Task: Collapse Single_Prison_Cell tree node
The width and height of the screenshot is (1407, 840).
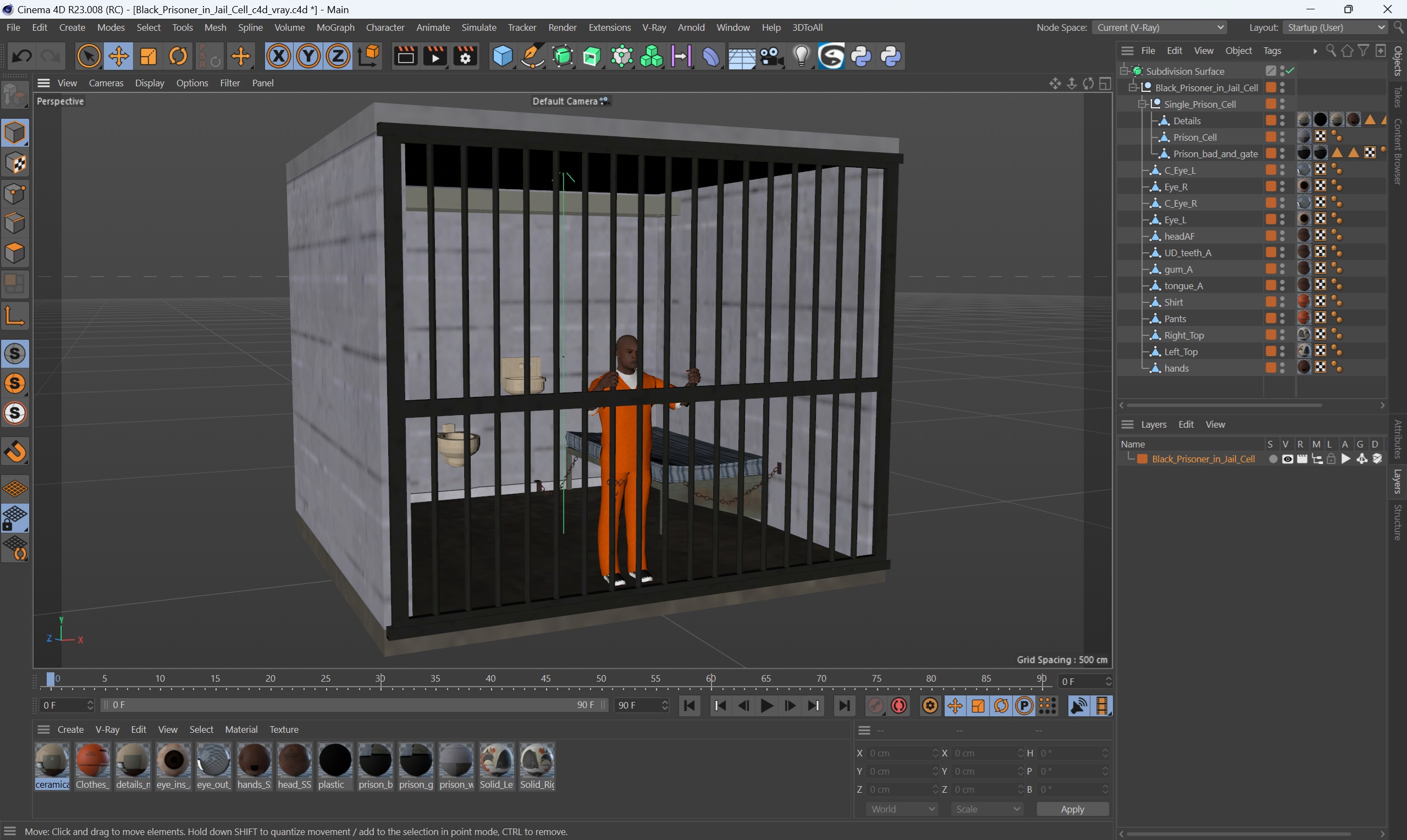Action: tap(1142, 103)
